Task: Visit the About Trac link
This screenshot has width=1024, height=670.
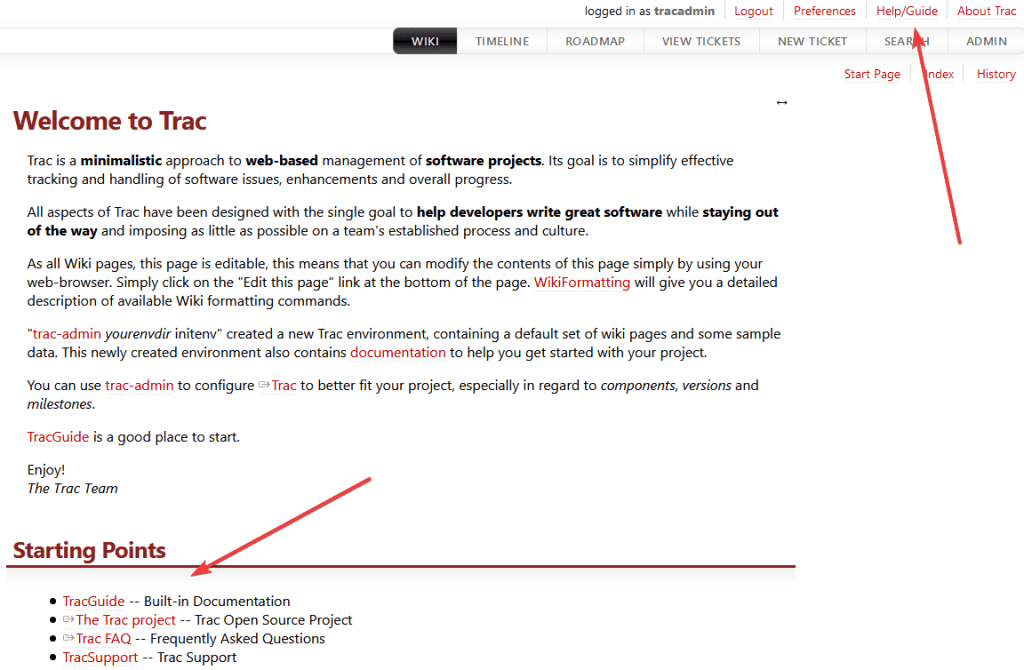Action: [986, 11]
